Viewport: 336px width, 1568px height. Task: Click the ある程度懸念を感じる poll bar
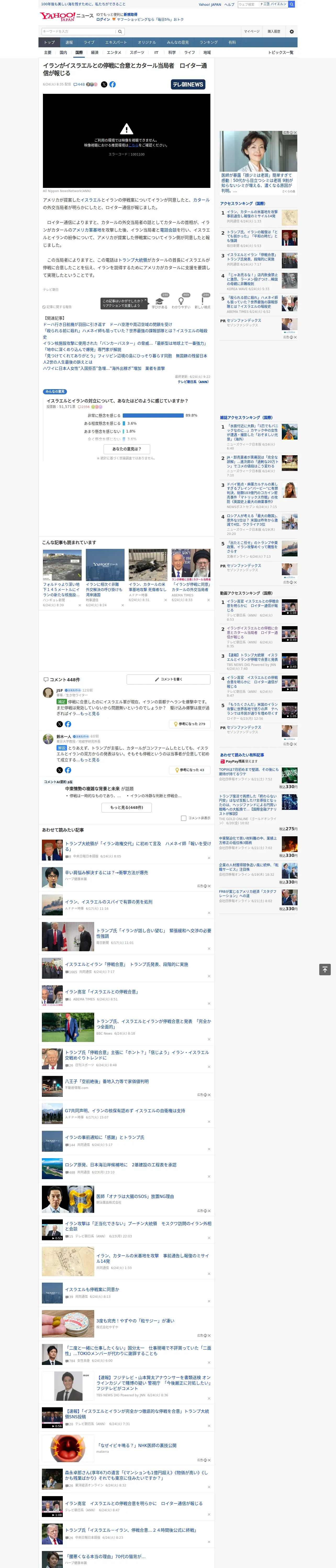tap(124, 423)
